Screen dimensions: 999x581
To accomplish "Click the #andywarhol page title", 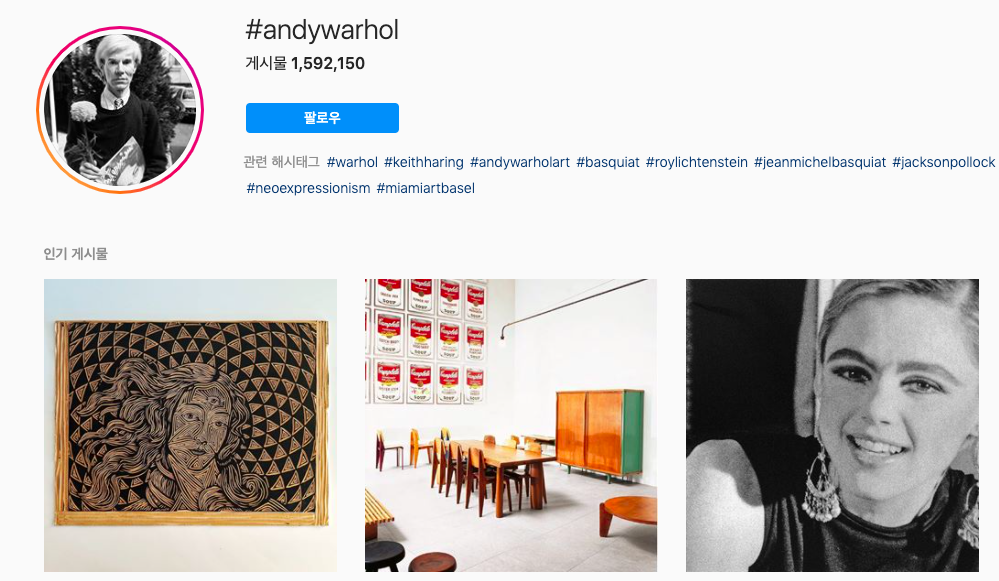I will [x=322, y=30].
